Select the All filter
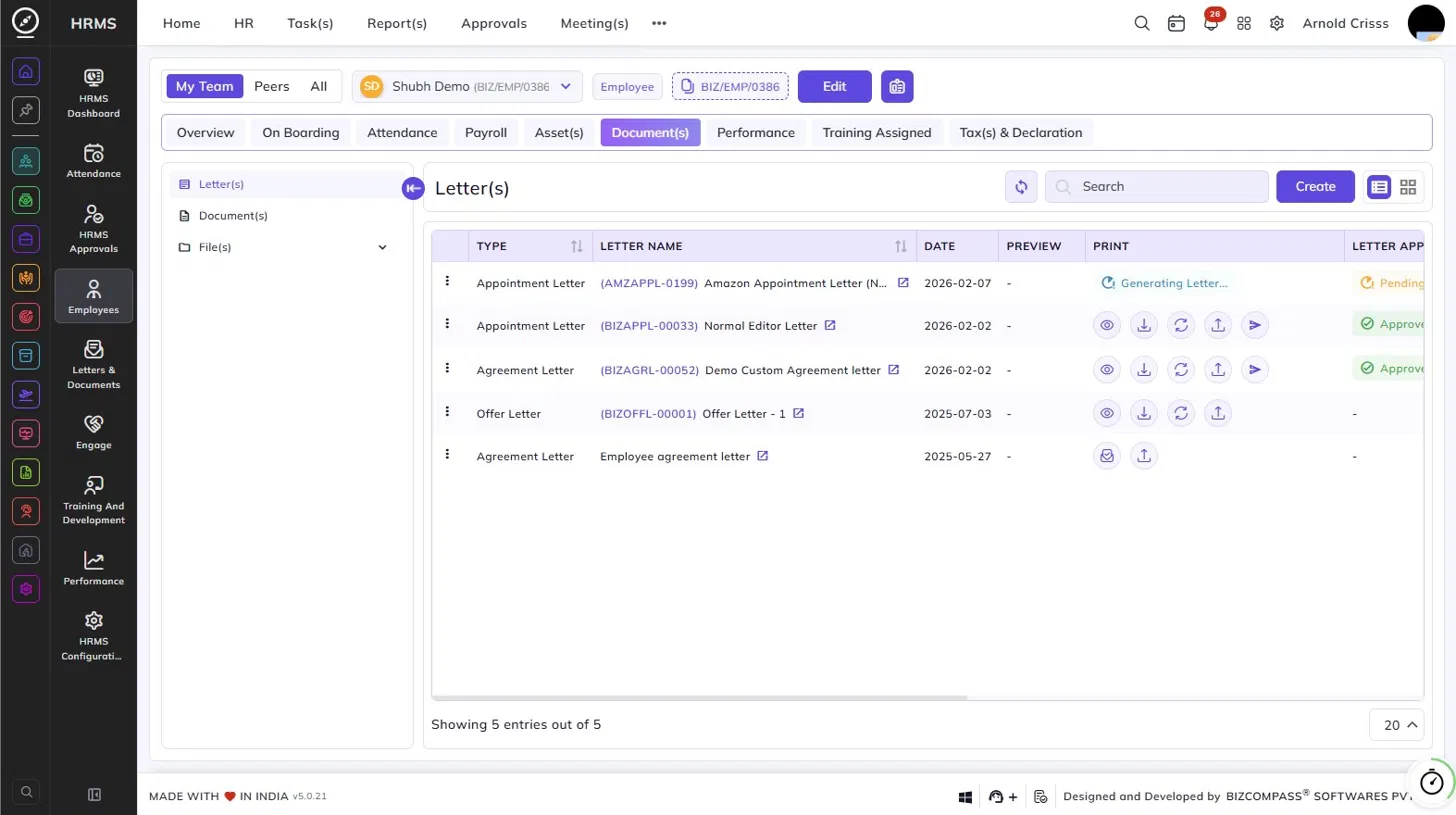 click(x=319, y=86)
